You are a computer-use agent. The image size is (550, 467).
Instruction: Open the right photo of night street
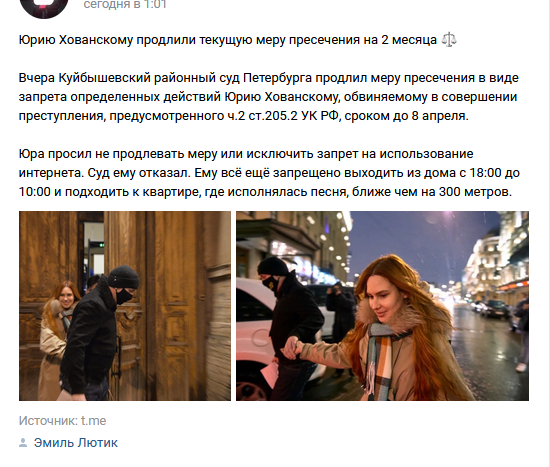click(x=382, y=306)
